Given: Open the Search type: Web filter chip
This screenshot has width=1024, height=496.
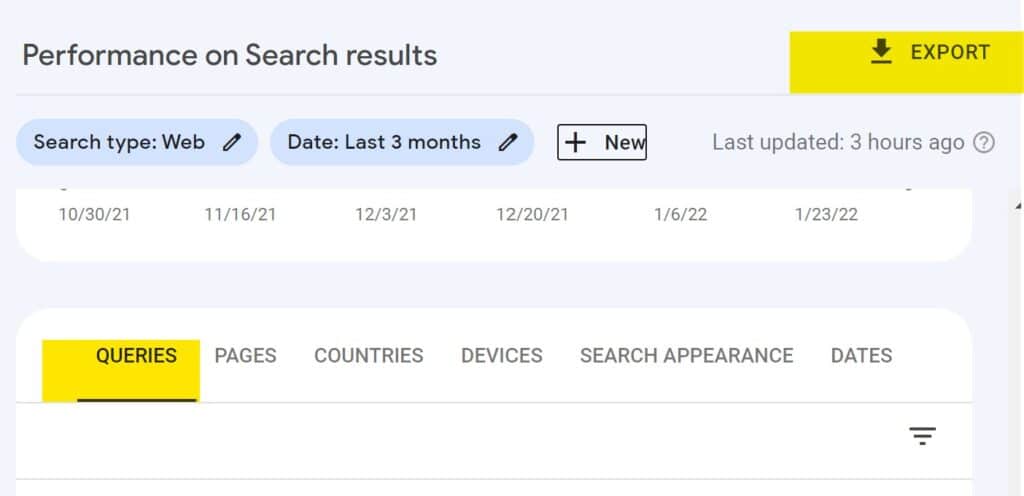Looking at the screenshot, I should (x=137, y=142).
